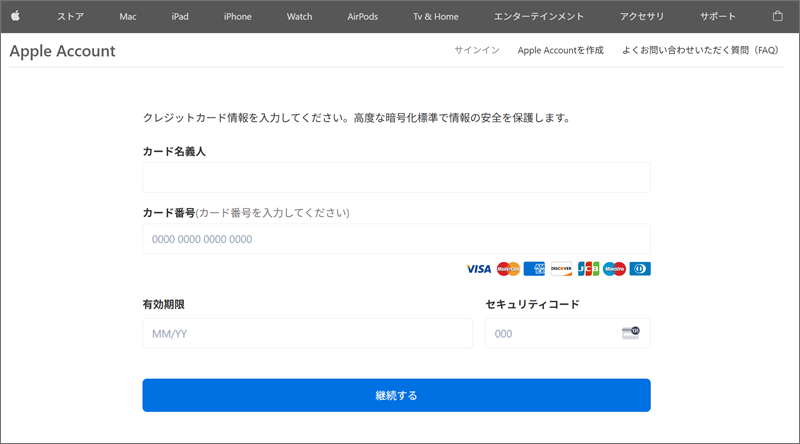The width and height of the screenshot is (800, 444).
Task: Click the Diners Club logo
Action: (640, 269)
